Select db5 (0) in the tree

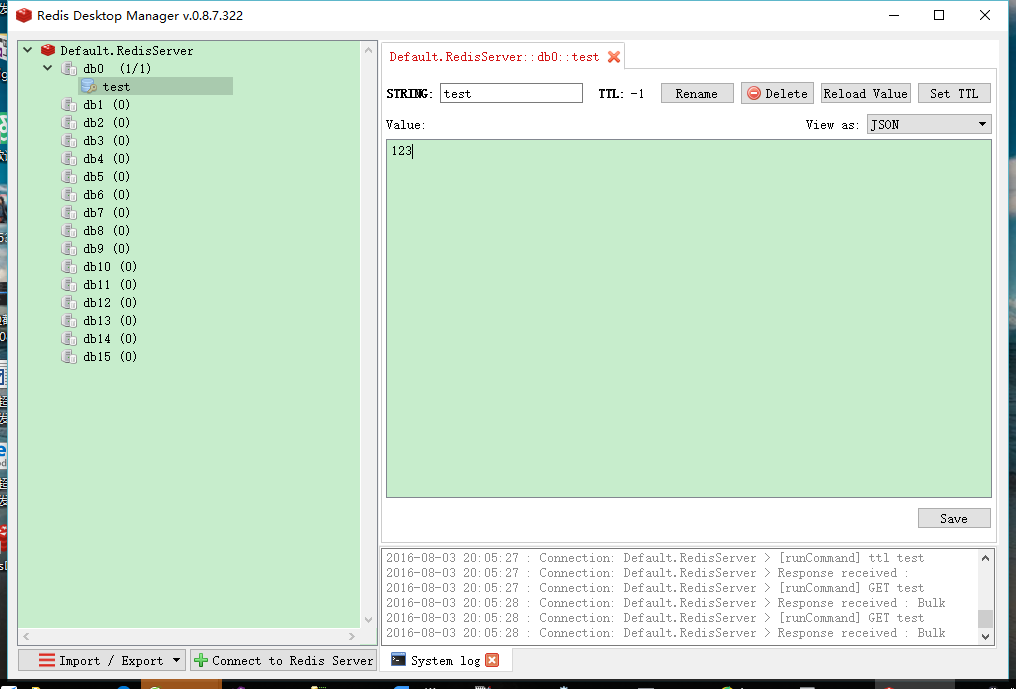point(106,176)
